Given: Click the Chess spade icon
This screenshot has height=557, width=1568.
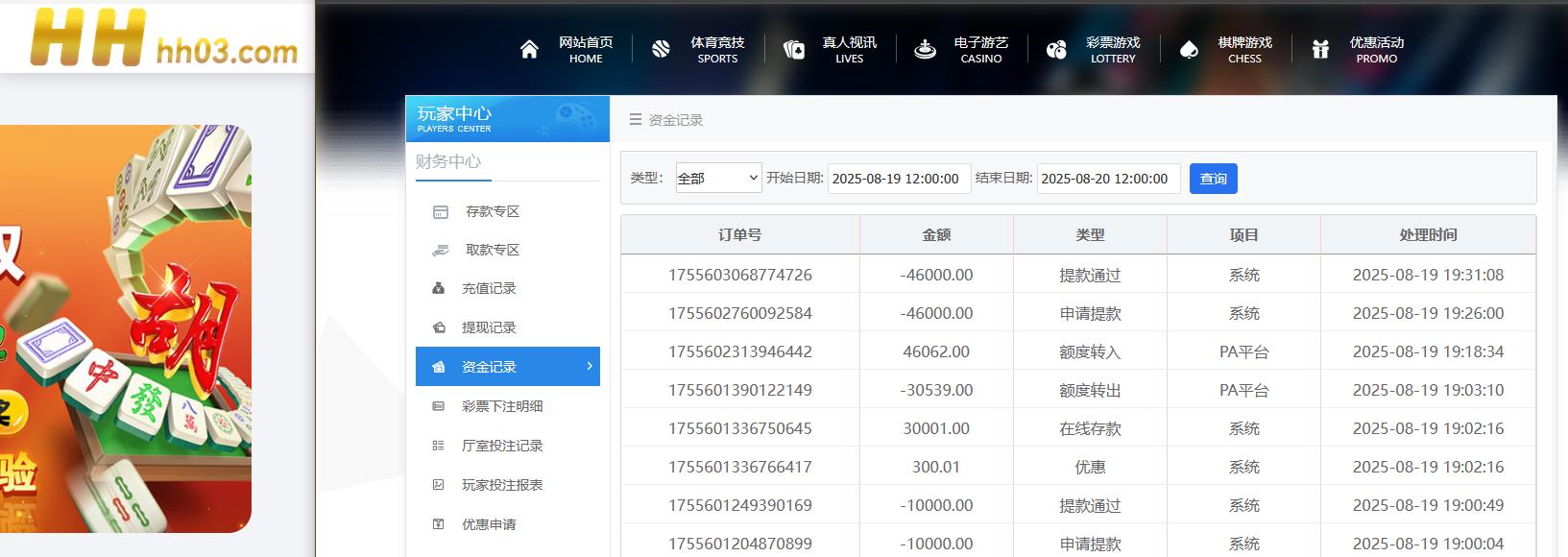Looking at the screenshot, I should pyautogui.click(x=1189, y=50).
